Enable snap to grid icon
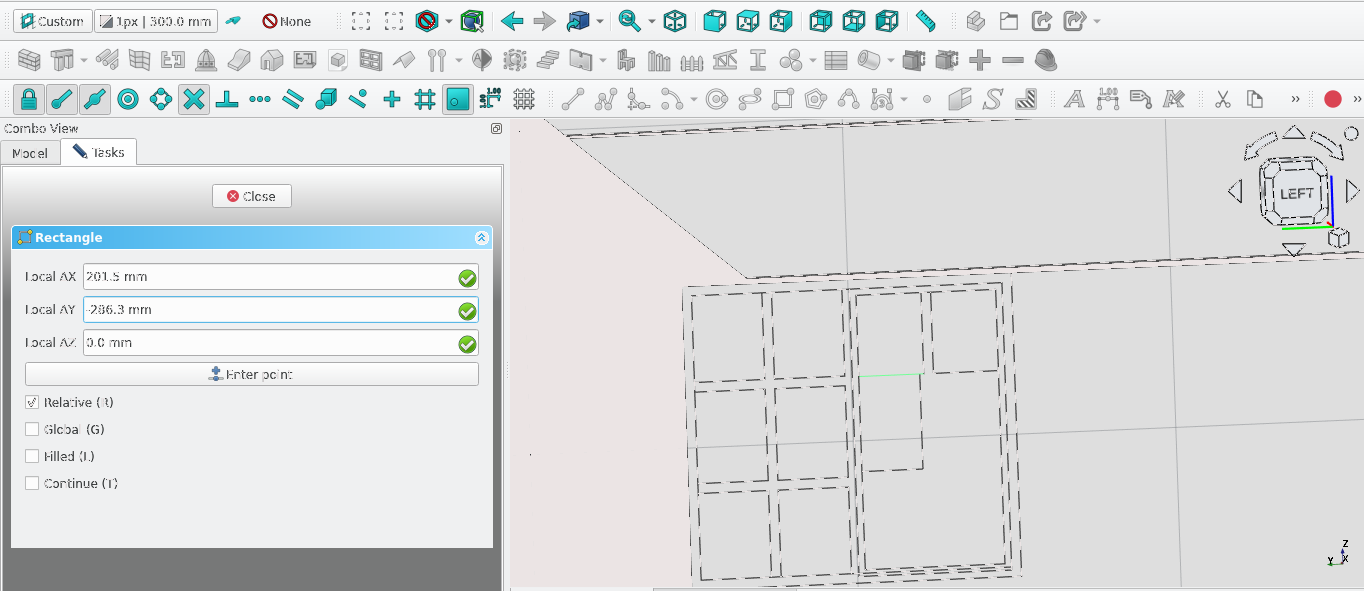The width and height of the screenshot is (1364, 591). coord(425,99)
